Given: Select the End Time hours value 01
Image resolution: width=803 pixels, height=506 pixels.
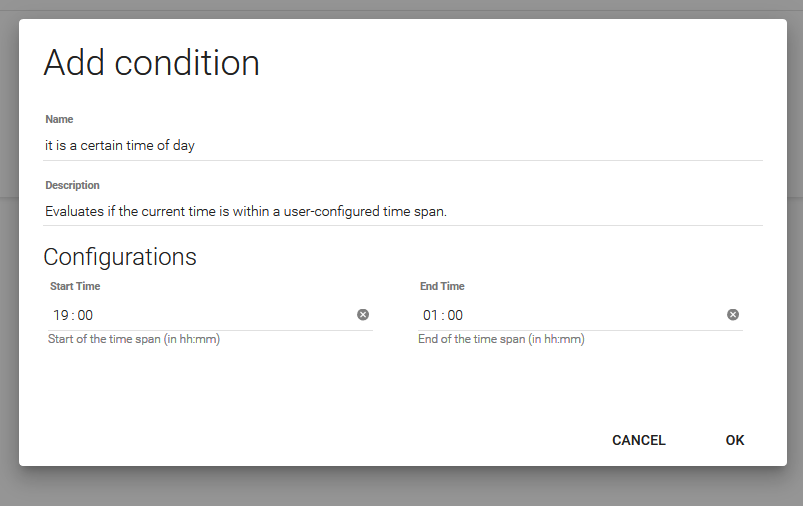Looking at the screenshot, I should pyautogui.click(x=431, y=316).
